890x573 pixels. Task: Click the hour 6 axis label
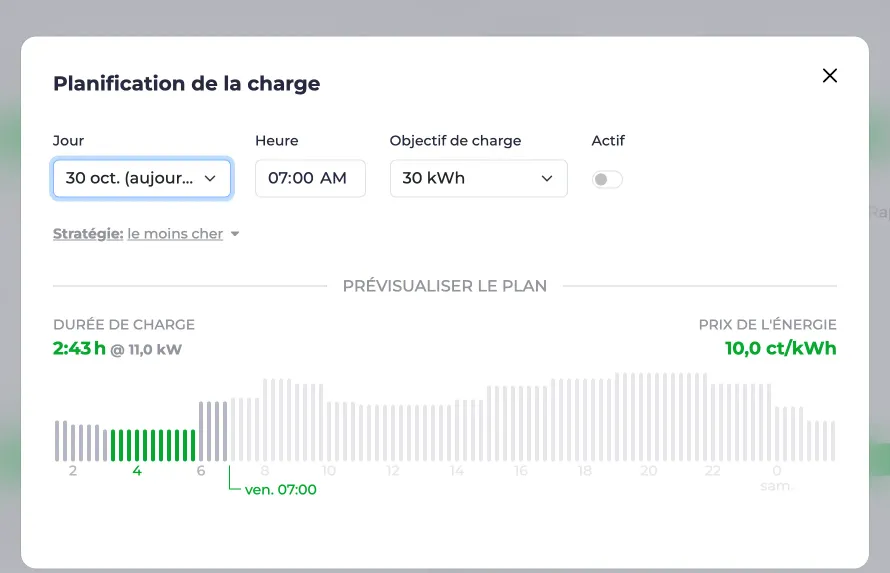[200, 470]
